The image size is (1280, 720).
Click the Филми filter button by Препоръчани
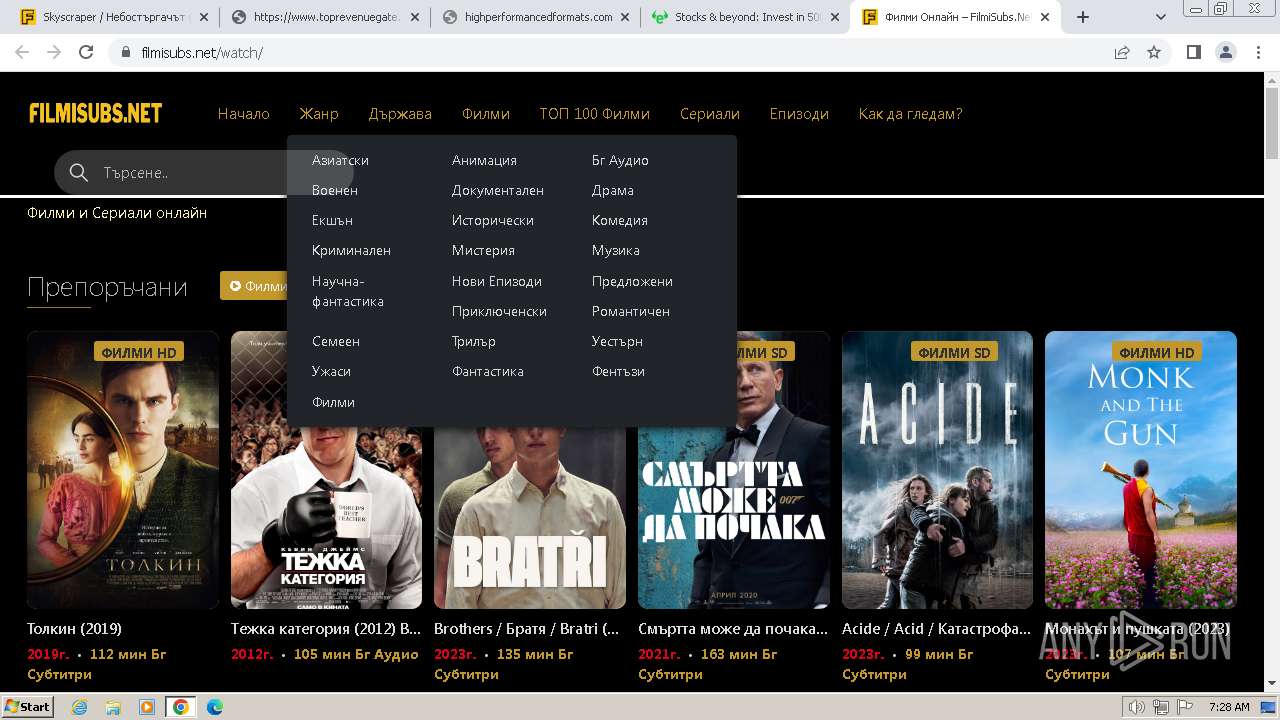point(255,286)
